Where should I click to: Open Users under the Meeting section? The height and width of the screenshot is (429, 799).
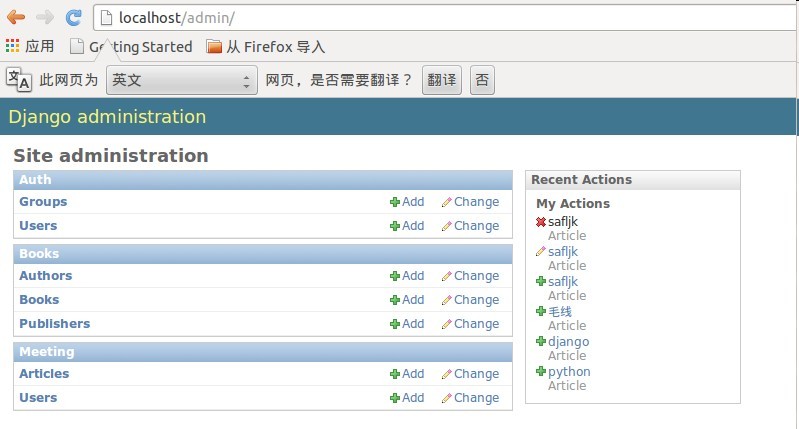coord(38,397)
